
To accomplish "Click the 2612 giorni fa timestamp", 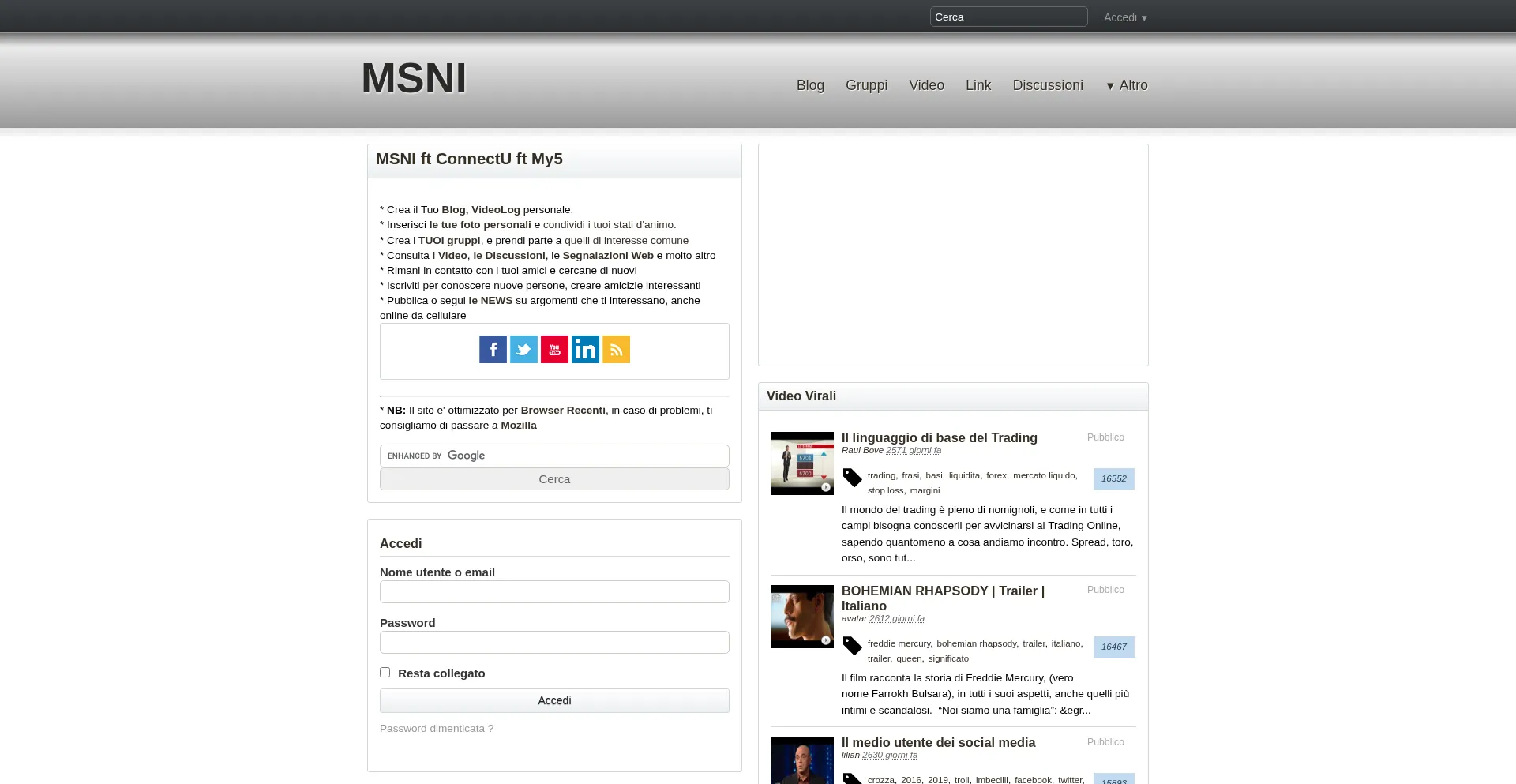I will coord(897,618).
